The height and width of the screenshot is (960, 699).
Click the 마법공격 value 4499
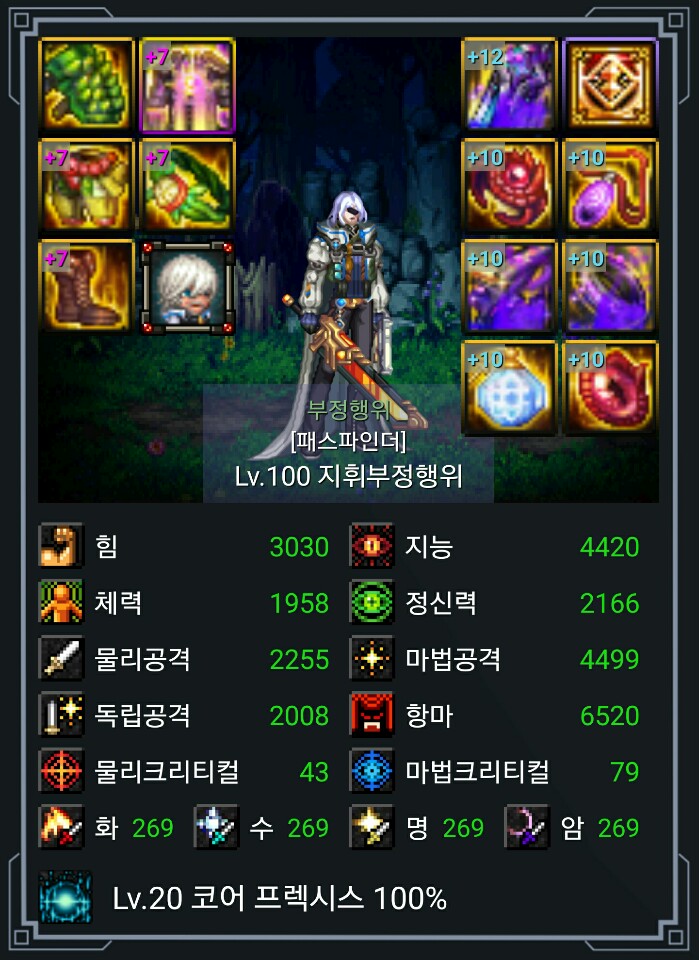609,659
